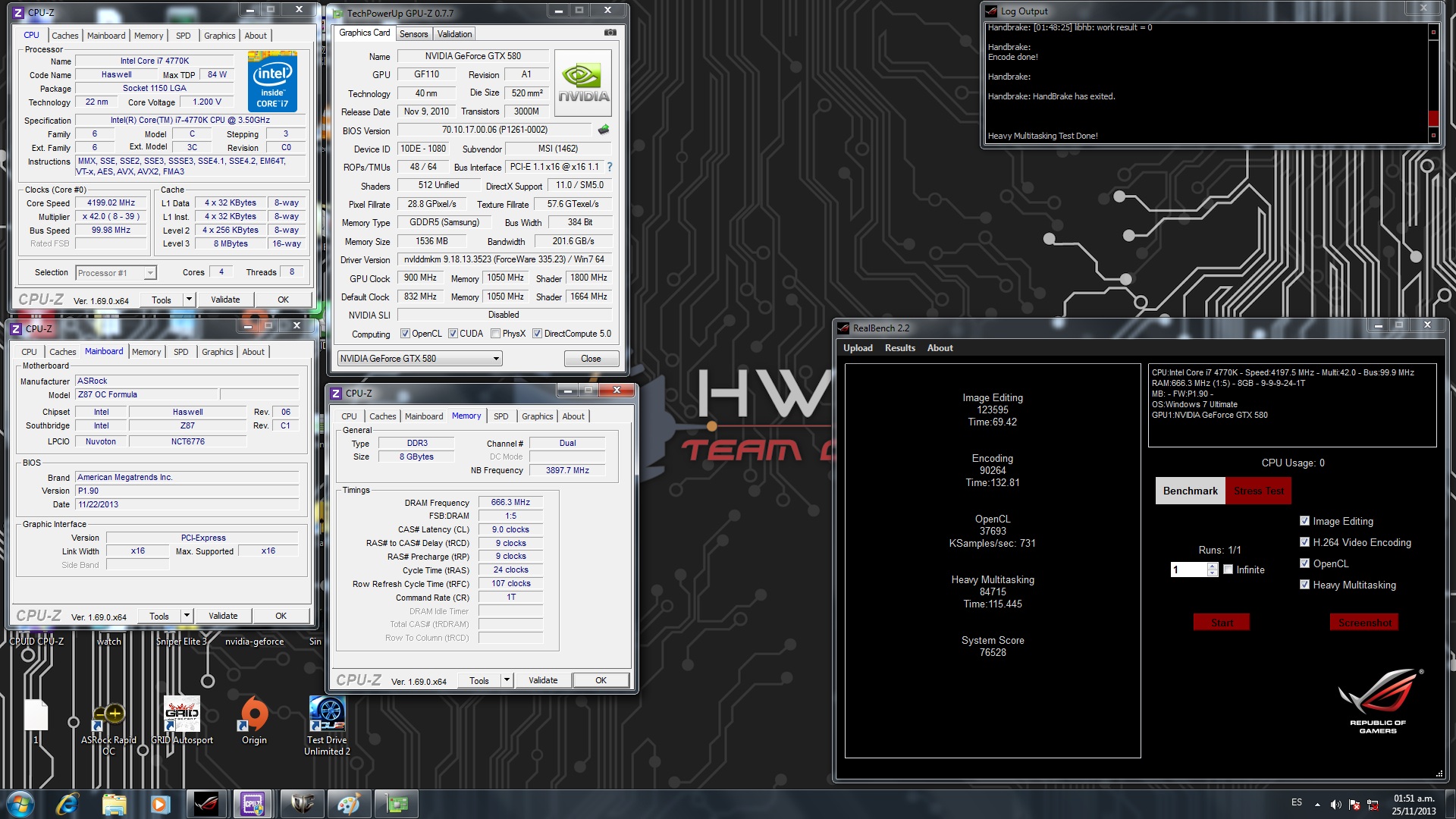Switch to the Caches tab in top CPU-Z
Viewport: 1456px width, 819px height.
65,36
